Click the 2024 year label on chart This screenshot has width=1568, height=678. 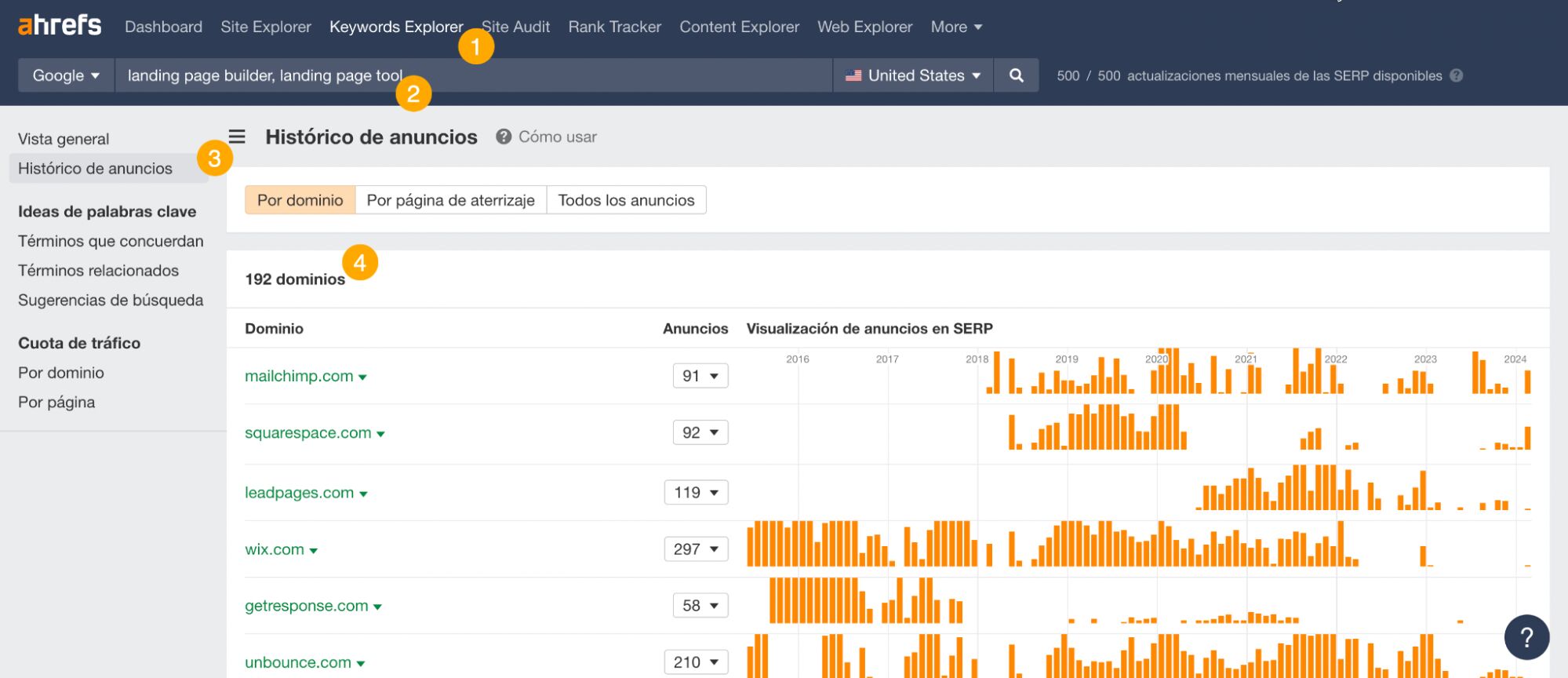[1515, 359]
